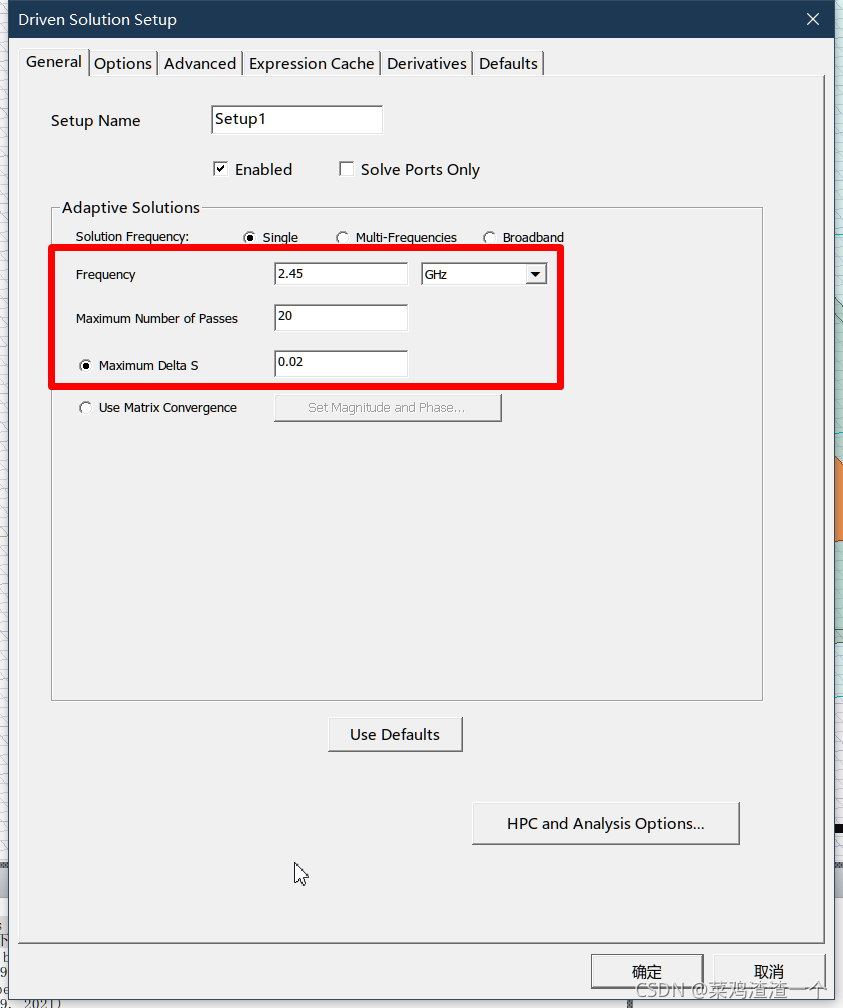This screenshot has width=843, height=1008.
Task: Select Multi-Frequencies radio option
Action: pyautogui.click(x=342, y=237)
